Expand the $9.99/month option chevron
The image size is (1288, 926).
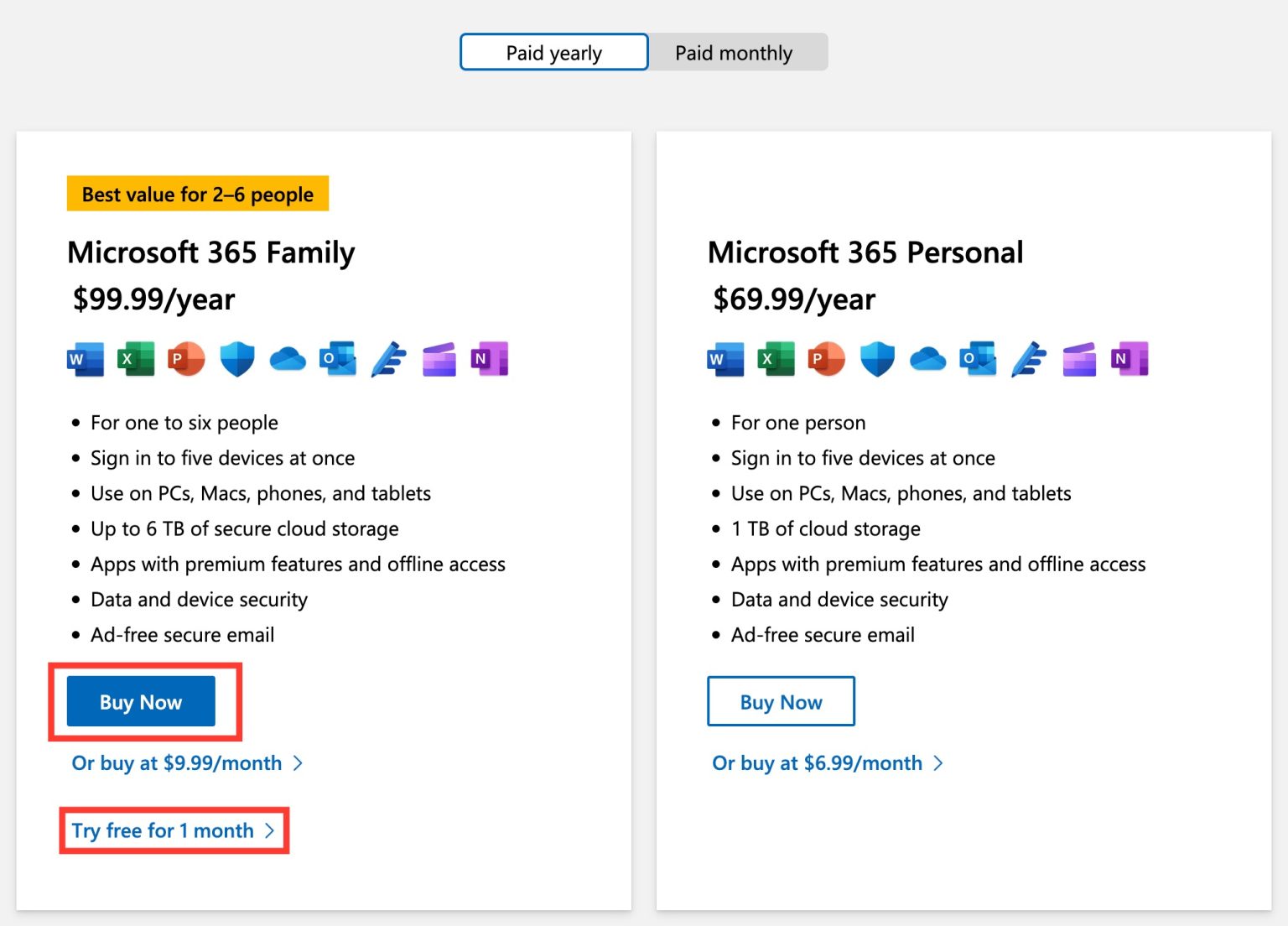pos(299,763)
